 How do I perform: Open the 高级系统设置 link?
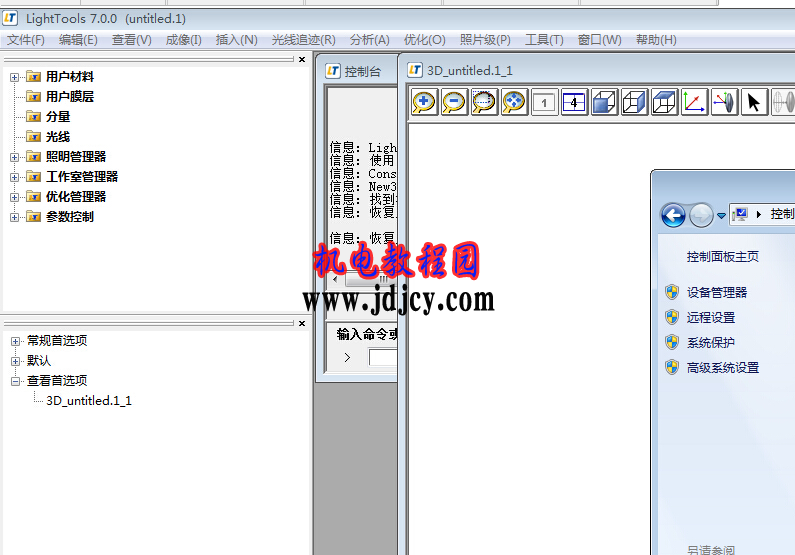pos(723,368)
